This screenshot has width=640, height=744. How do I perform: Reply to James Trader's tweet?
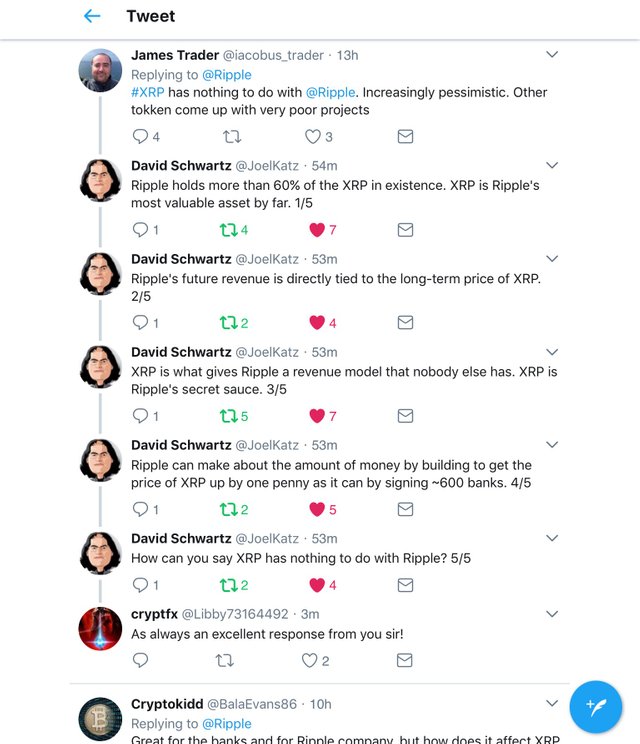point(140,136)
